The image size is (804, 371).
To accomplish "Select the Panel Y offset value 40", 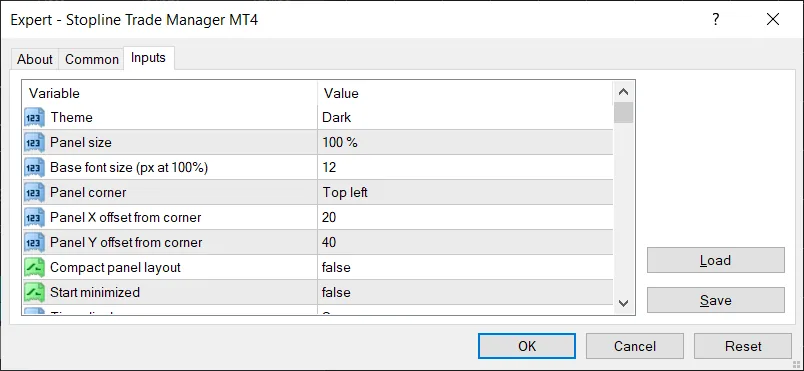I will point(465,242).
